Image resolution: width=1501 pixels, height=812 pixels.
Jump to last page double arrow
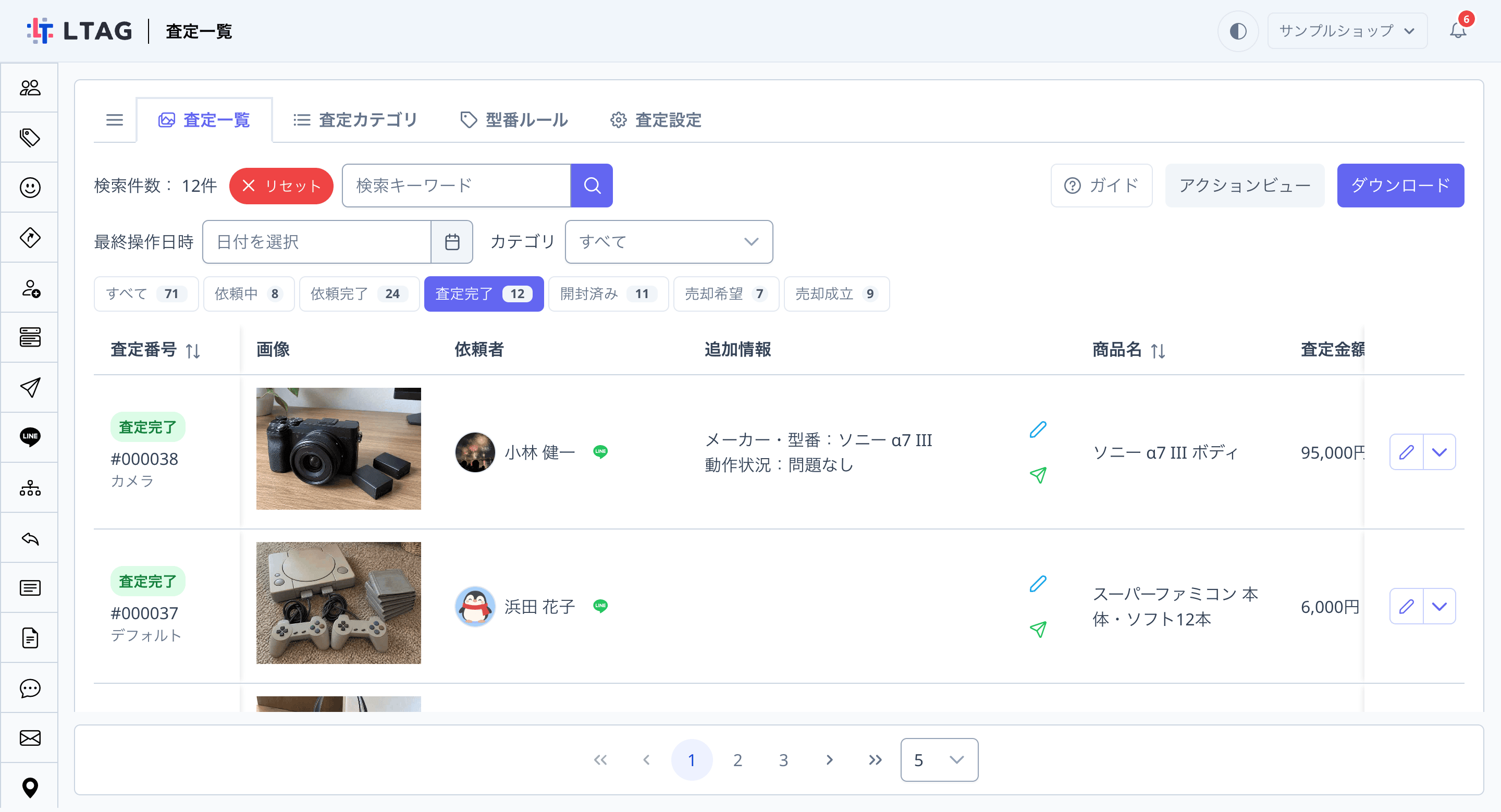[875, 759]
